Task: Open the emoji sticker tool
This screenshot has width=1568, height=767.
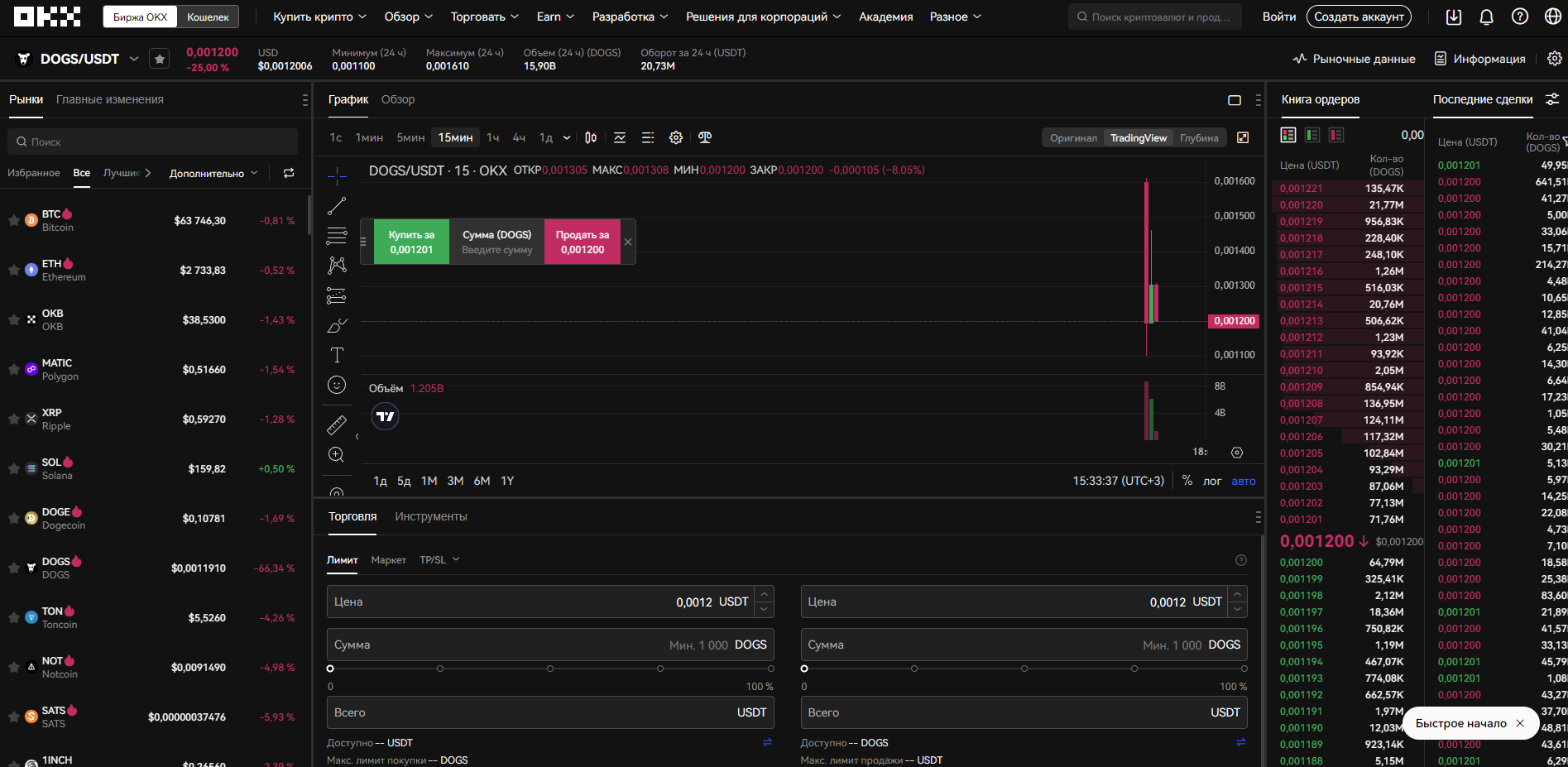Action: [337, 385]
